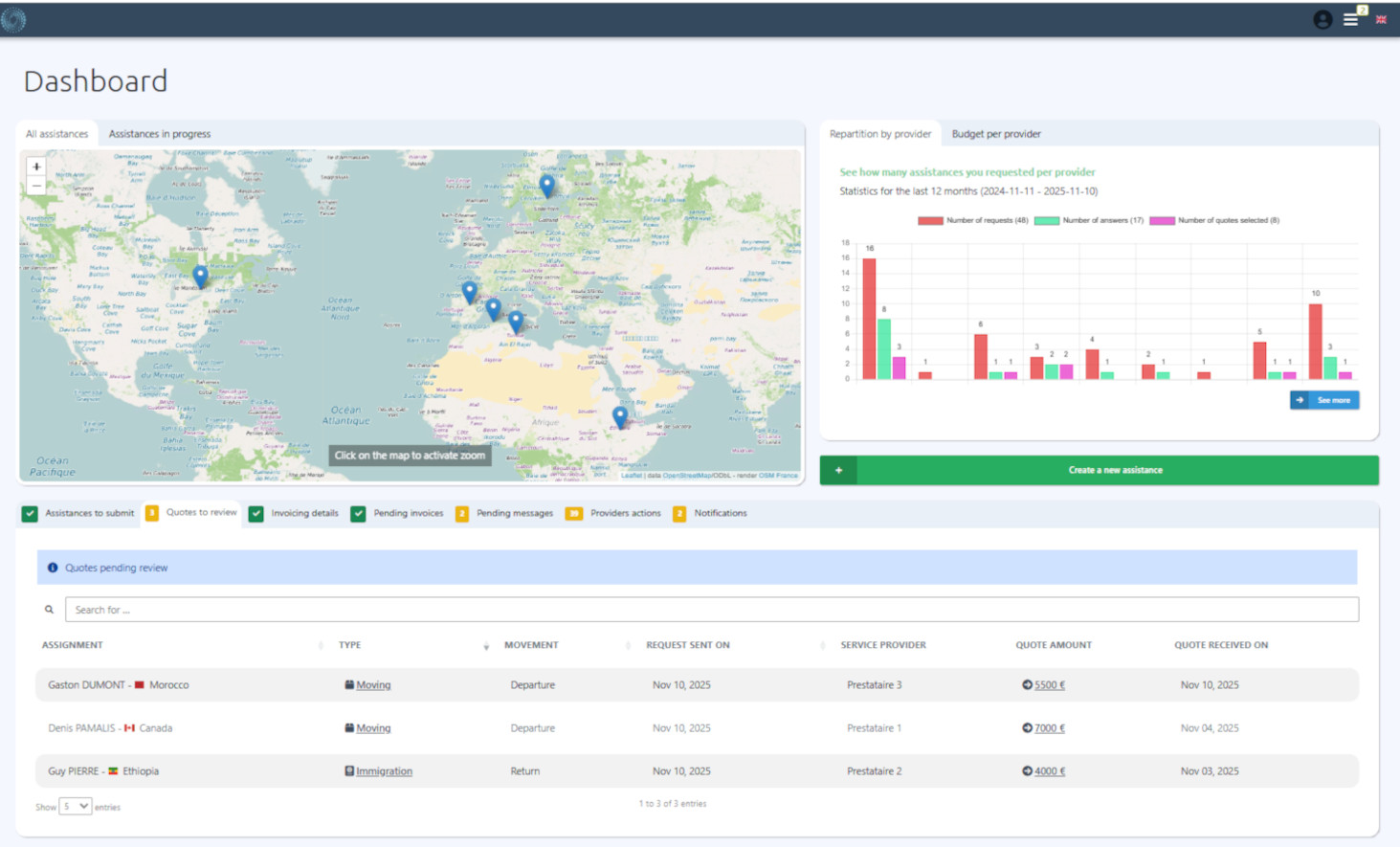Open the user profile icon
The height and width of the screenshot is (847, 1400).
click(1322, 20)
